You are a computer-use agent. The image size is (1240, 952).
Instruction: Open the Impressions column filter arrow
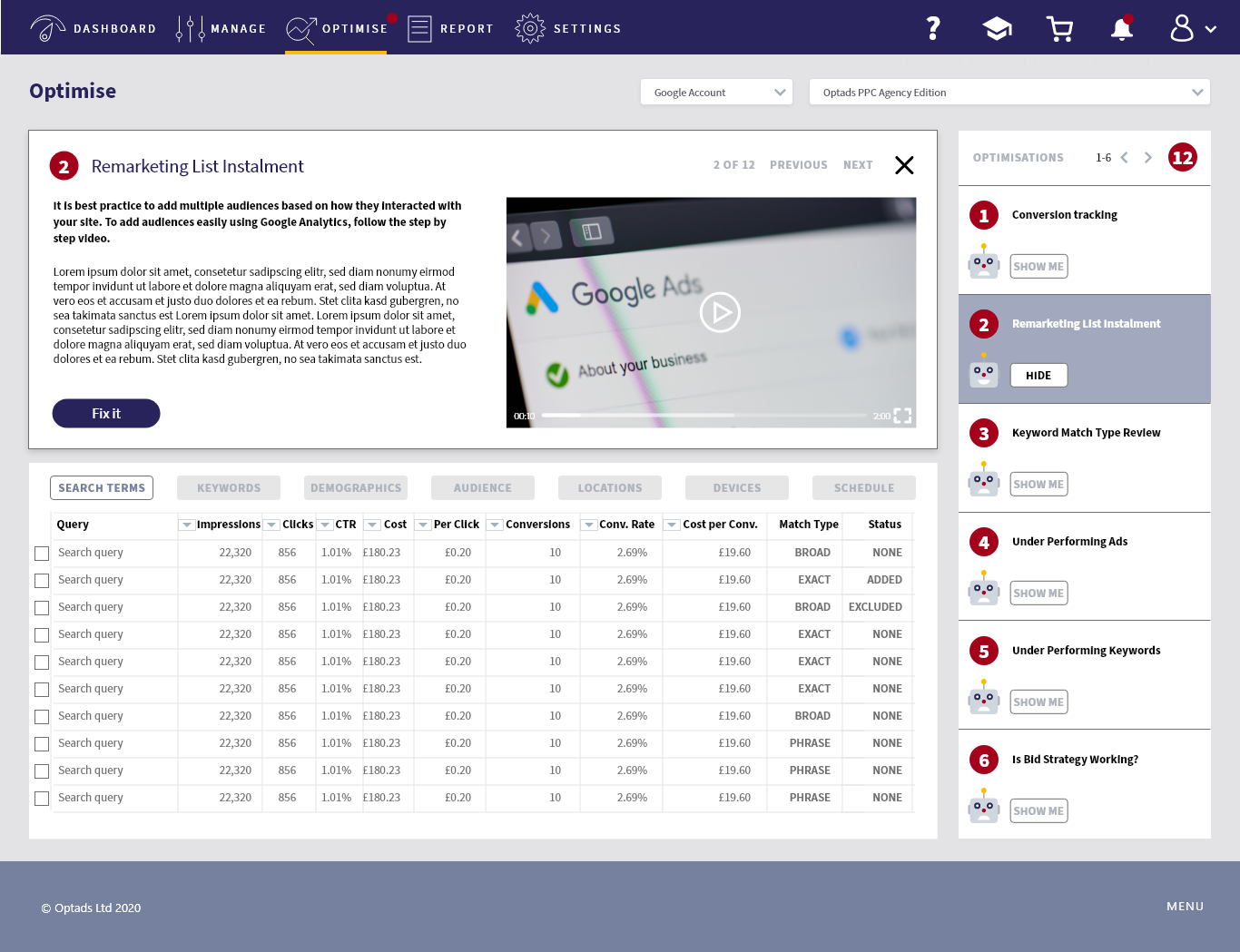[187, 525]
